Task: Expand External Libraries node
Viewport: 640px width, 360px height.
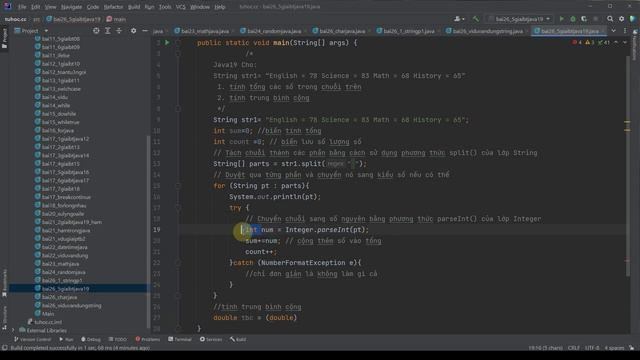Action: pos(13,330)
